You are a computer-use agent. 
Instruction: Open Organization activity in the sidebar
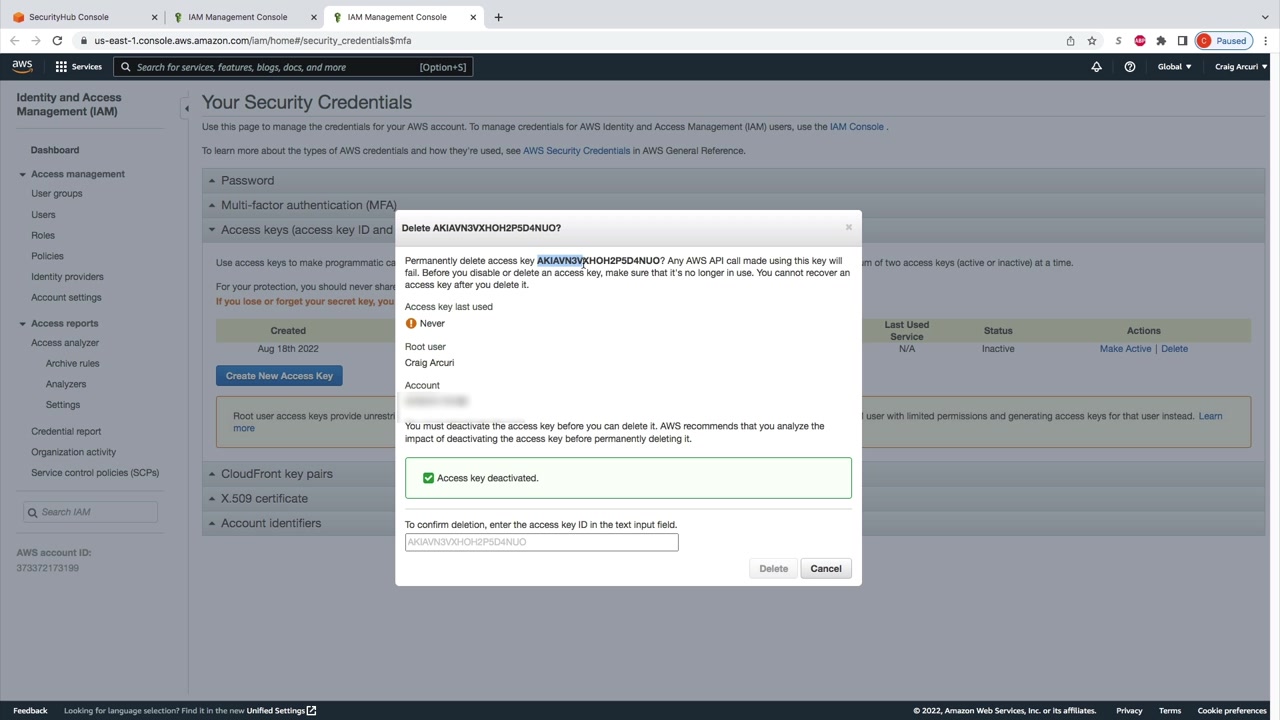pyautogui.click(x=74, y=452)
